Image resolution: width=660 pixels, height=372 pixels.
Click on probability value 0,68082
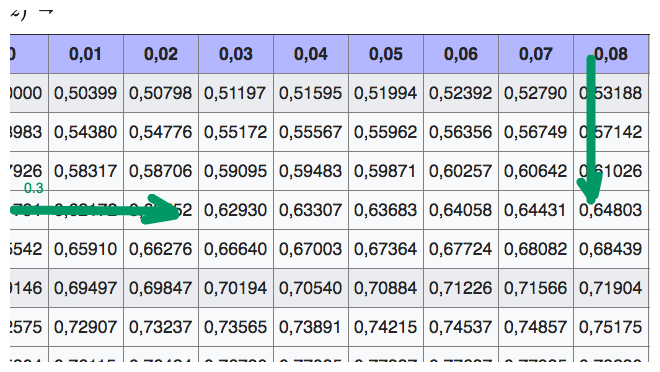tap(535, 249)
